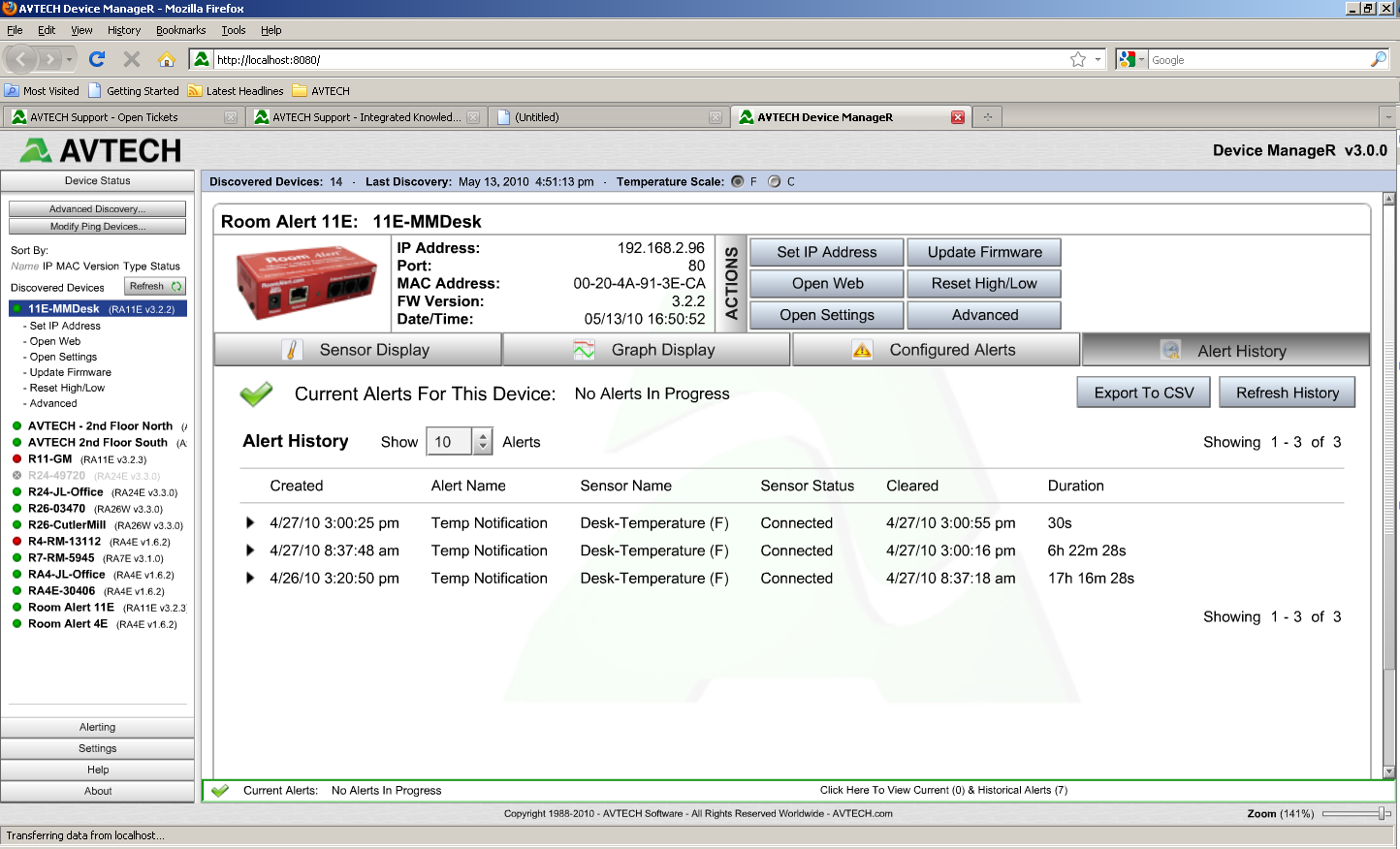
Task: Open the About sidebar section
Action: 97,792
